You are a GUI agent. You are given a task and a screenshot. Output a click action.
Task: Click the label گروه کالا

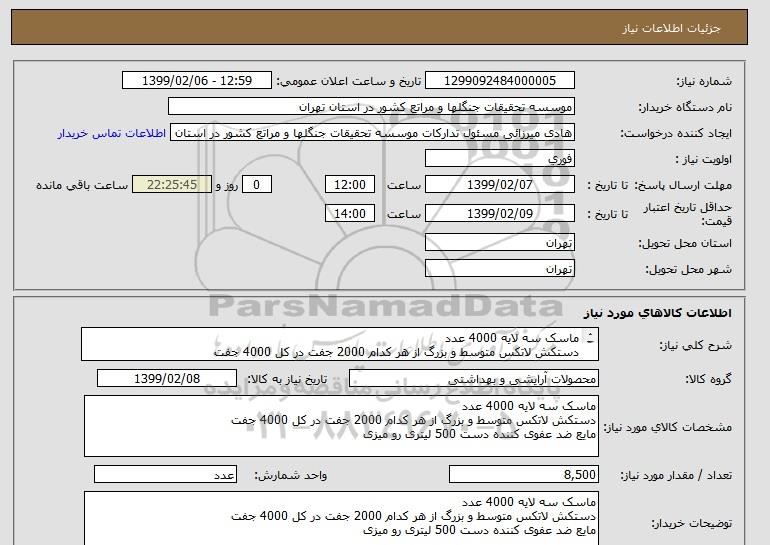[x=709, y=379]
